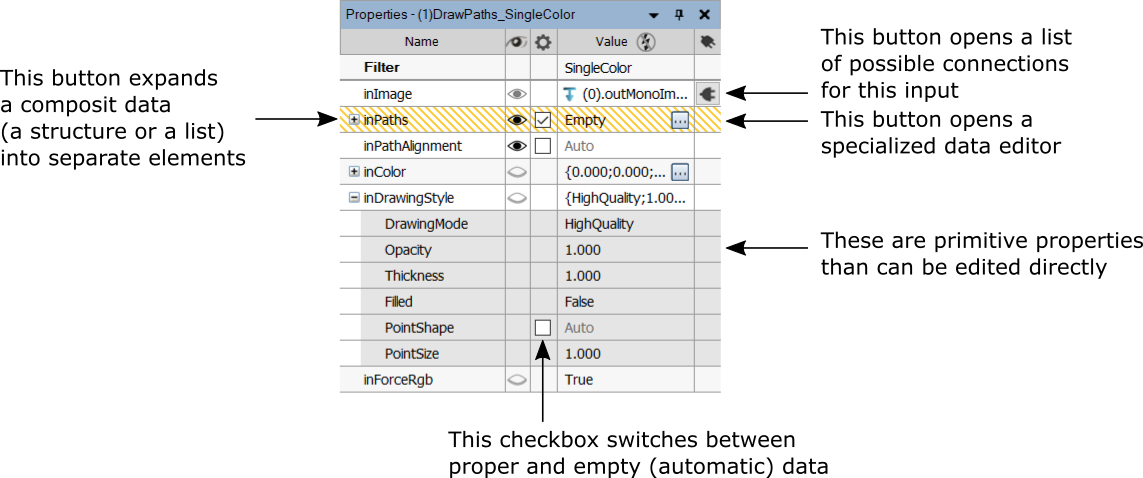Viewport: 1143px width, 478px height.
Task: Click the Opacity value field
Action: pyautogui.click(x=625, y=250)
